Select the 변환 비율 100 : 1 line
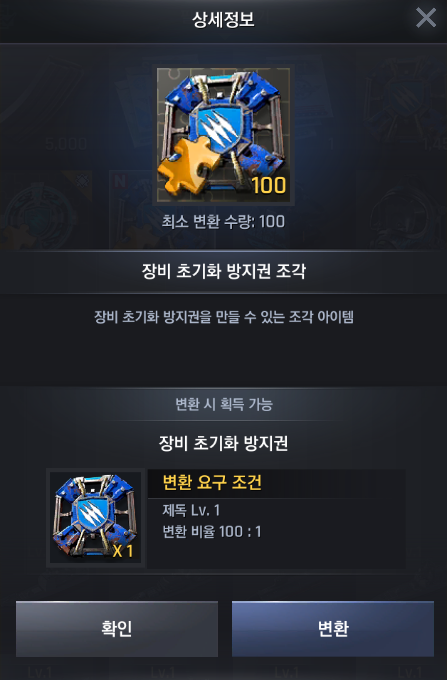The image size is (447, 680). click(x=212, y=532)
